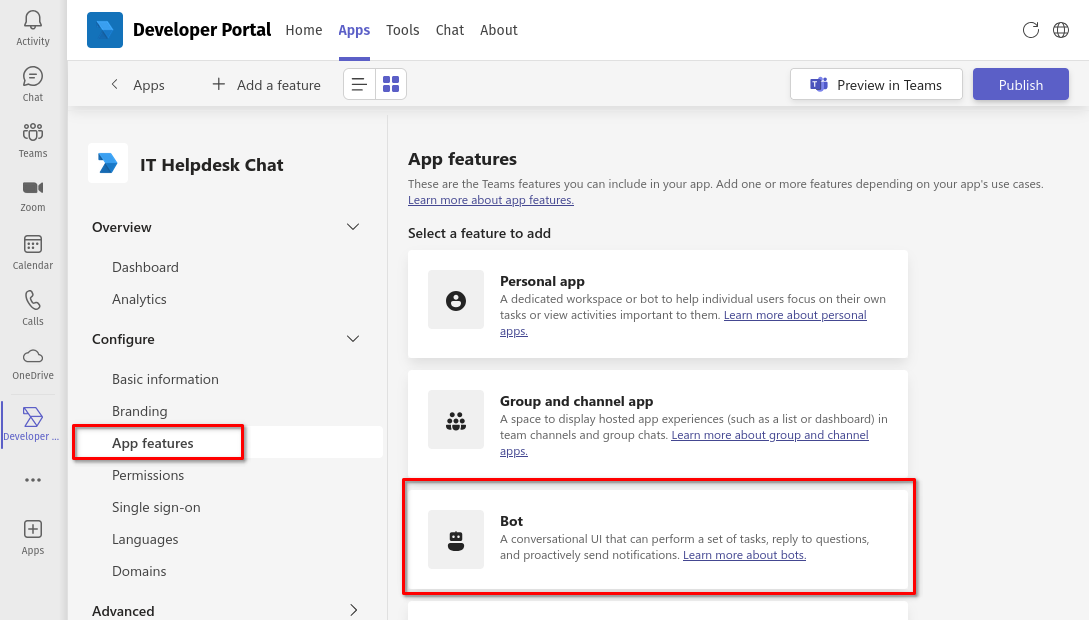Open the Languages page

click(145, 539)
